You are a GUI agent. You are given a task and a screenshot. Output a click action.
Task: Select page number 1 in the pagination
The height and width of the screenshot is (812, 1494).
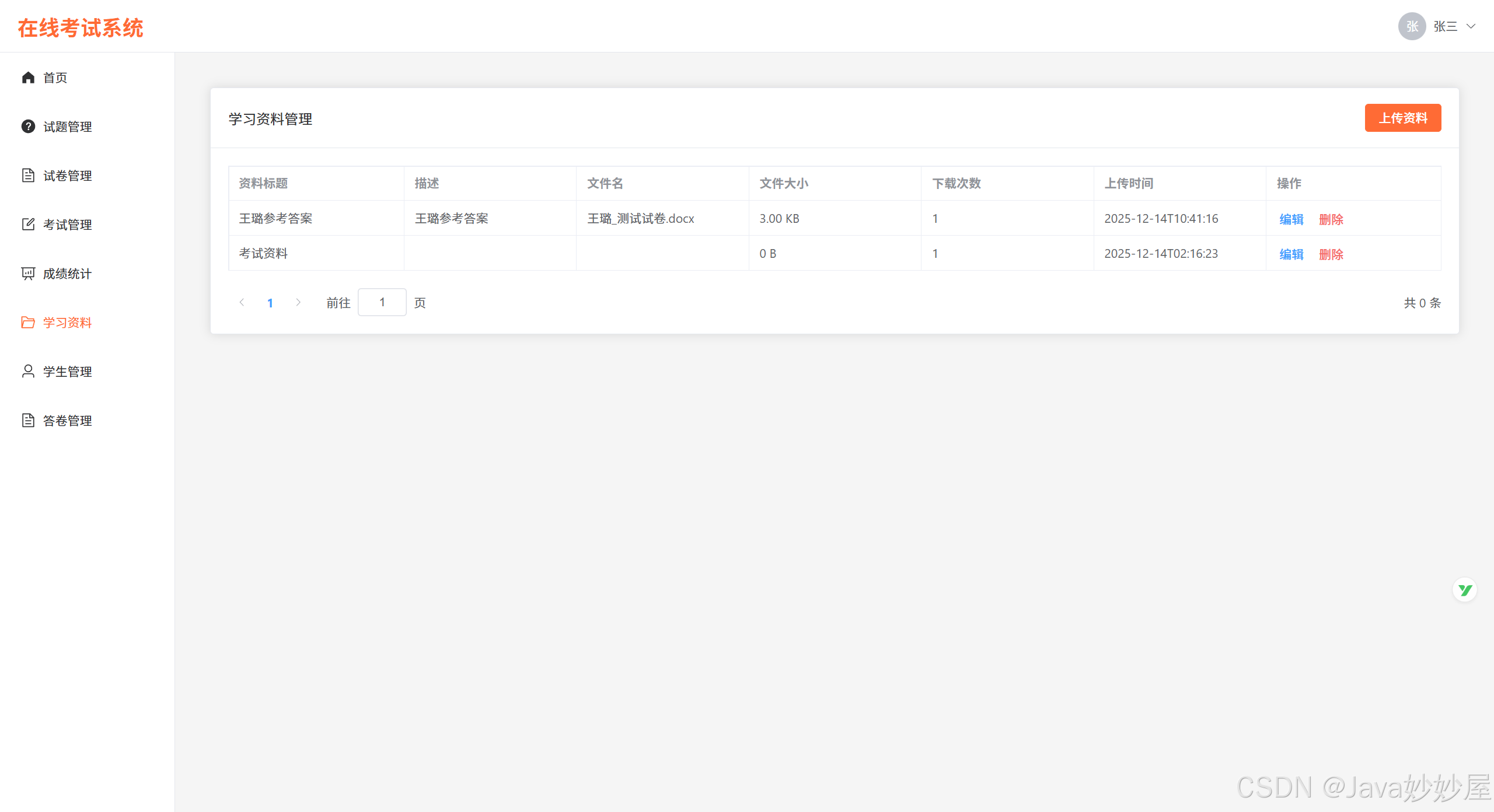click(270, 303)
